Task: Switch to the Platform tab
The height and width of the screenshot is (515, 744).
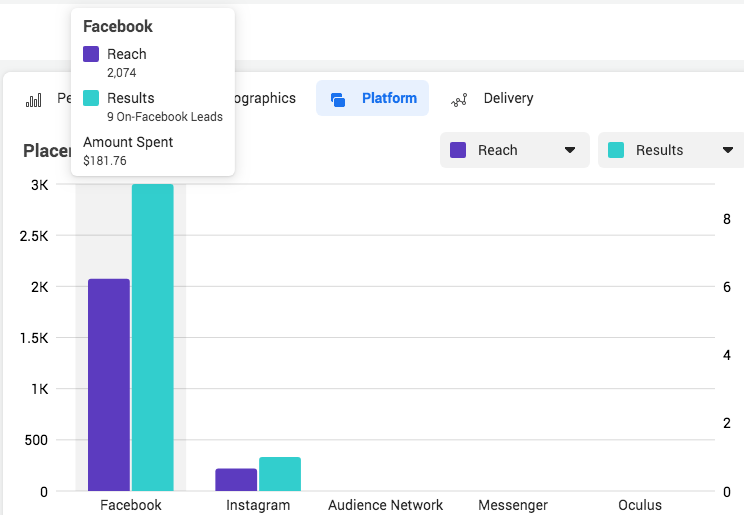Action: coord(388,98)
